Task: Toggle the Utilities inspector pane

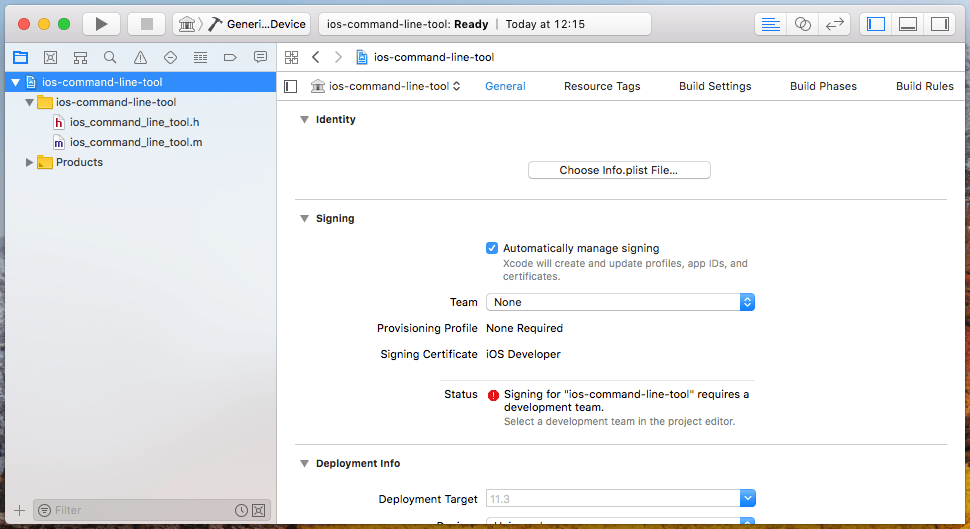Action: (x=940, y=24)
